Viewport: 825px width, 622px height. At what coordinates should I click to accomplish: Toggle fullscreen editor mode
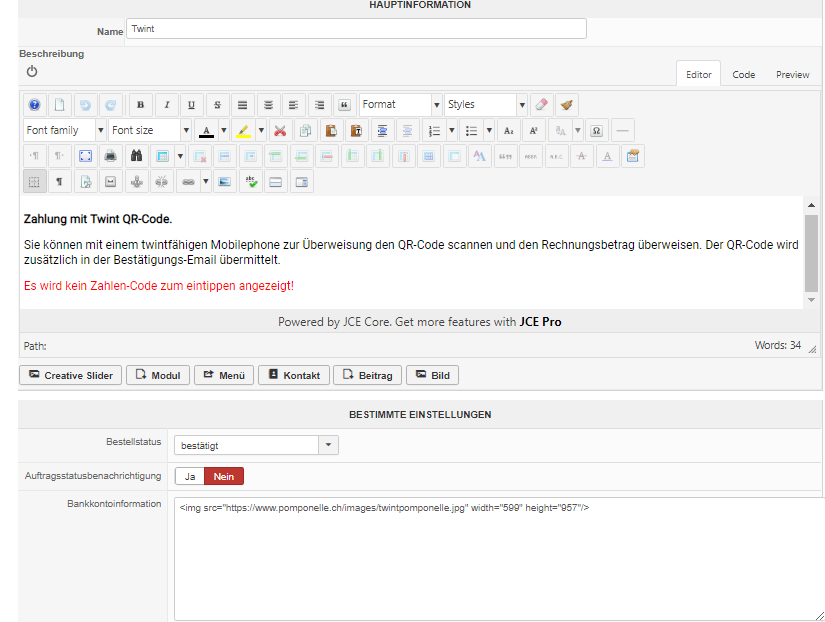click(85, 156)
